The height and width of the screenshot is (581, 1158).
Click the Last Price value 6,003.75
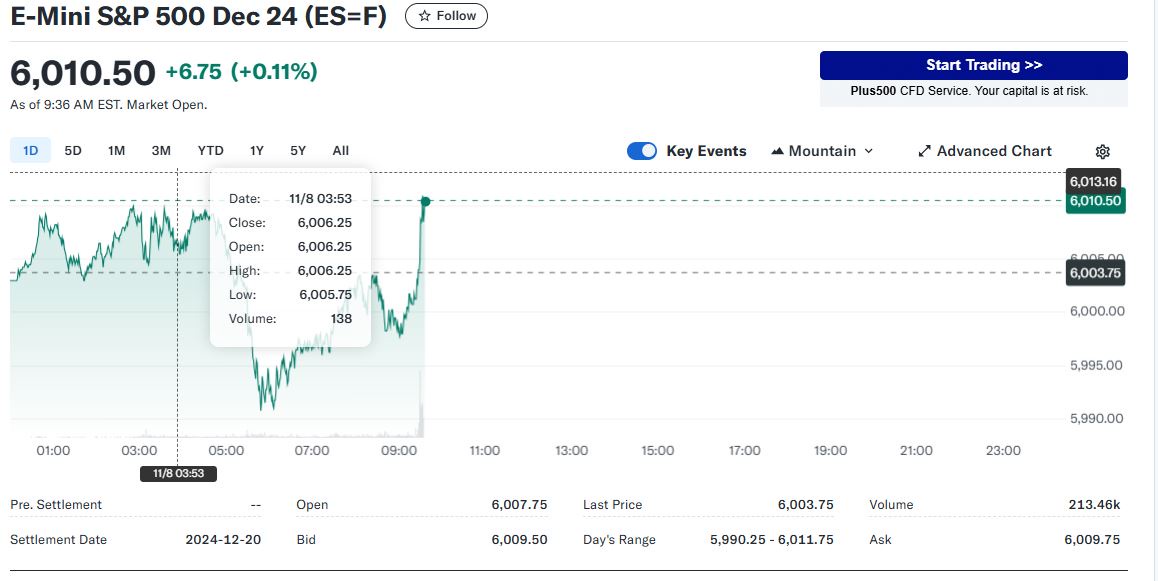[806, 505]
